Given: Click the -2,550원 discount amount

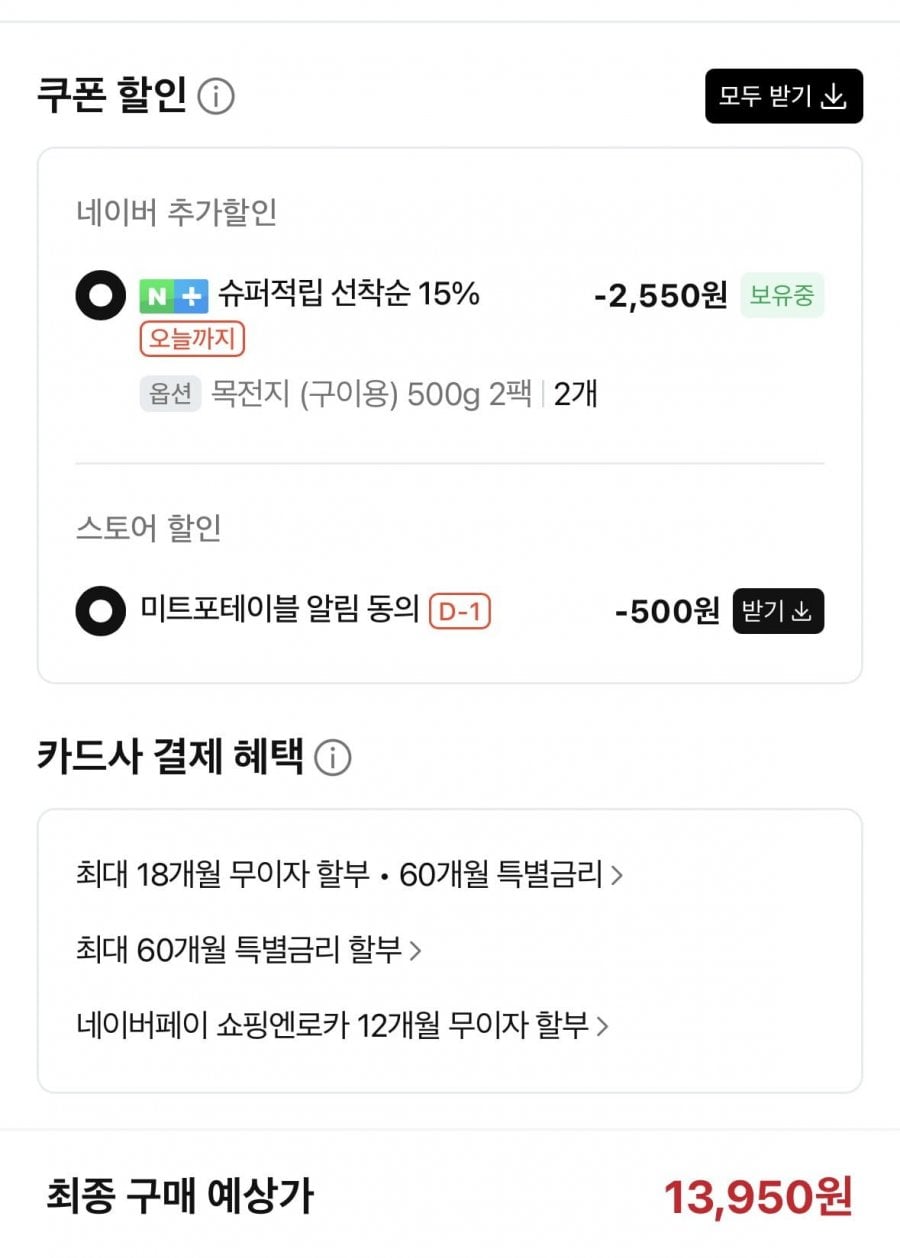Looking at the screenshot, I should 660,296.
